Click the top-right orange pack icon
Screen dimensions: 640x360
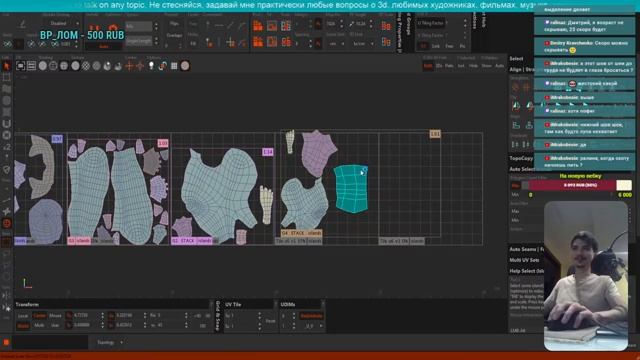pos(286,26)
